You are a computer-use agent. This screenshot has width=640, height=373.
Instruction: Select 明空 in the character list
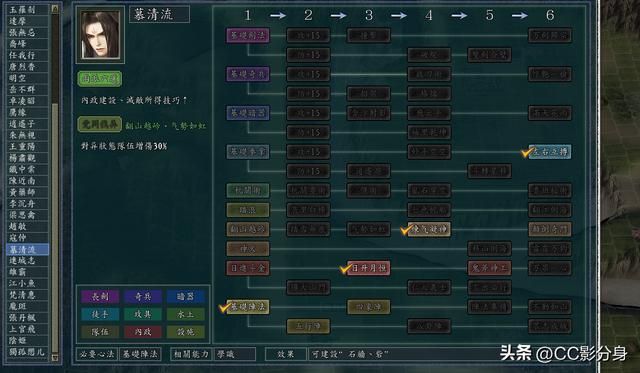pyautogui.click(x=27, y=78)
